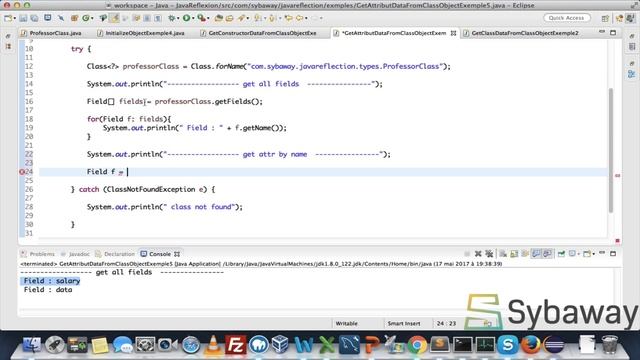Viewport: 640px width, 360px height.
Task: Click the External Tools run icon
Action: pyautogui.click(x=201, y=18)
